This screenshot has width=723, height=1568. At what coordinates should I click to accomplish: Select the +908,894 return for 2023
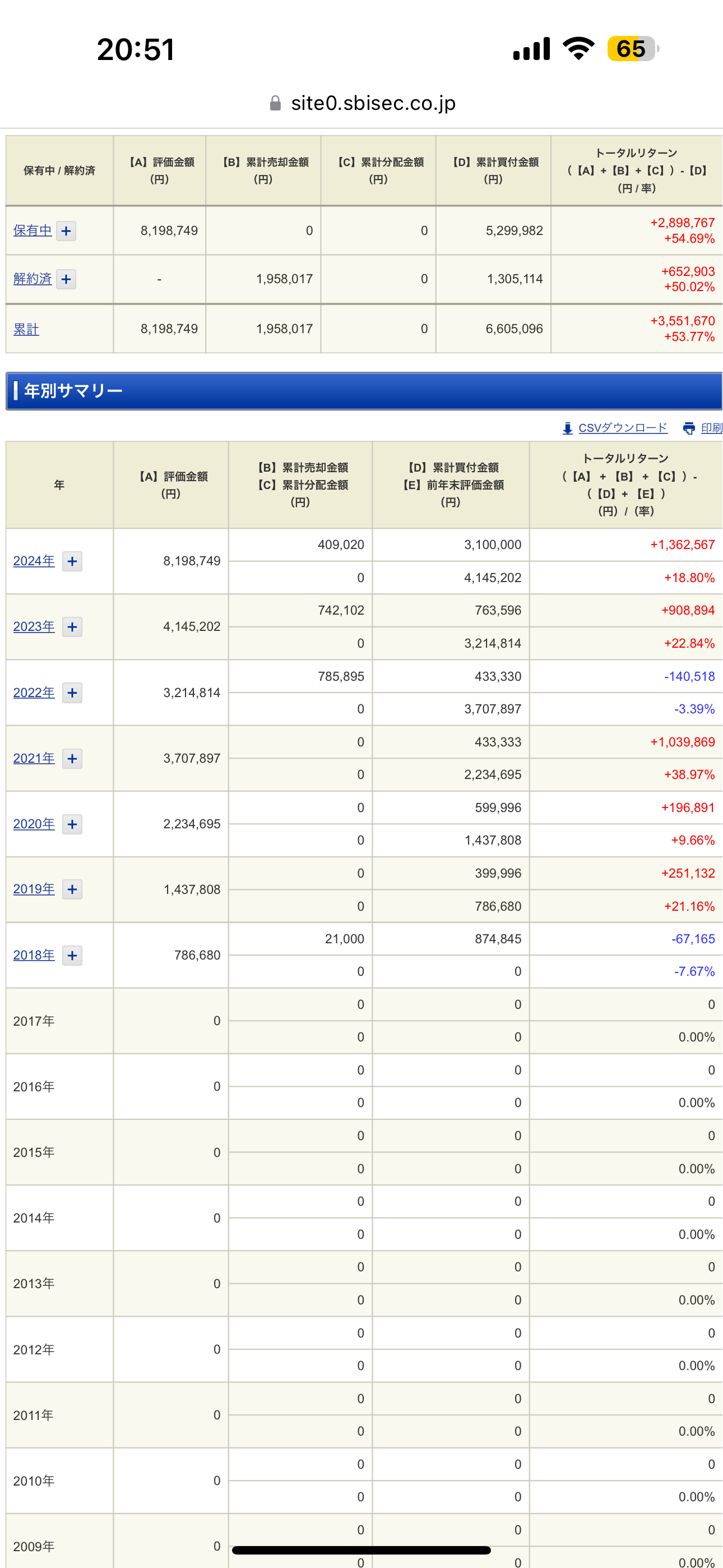pos(688,611)
